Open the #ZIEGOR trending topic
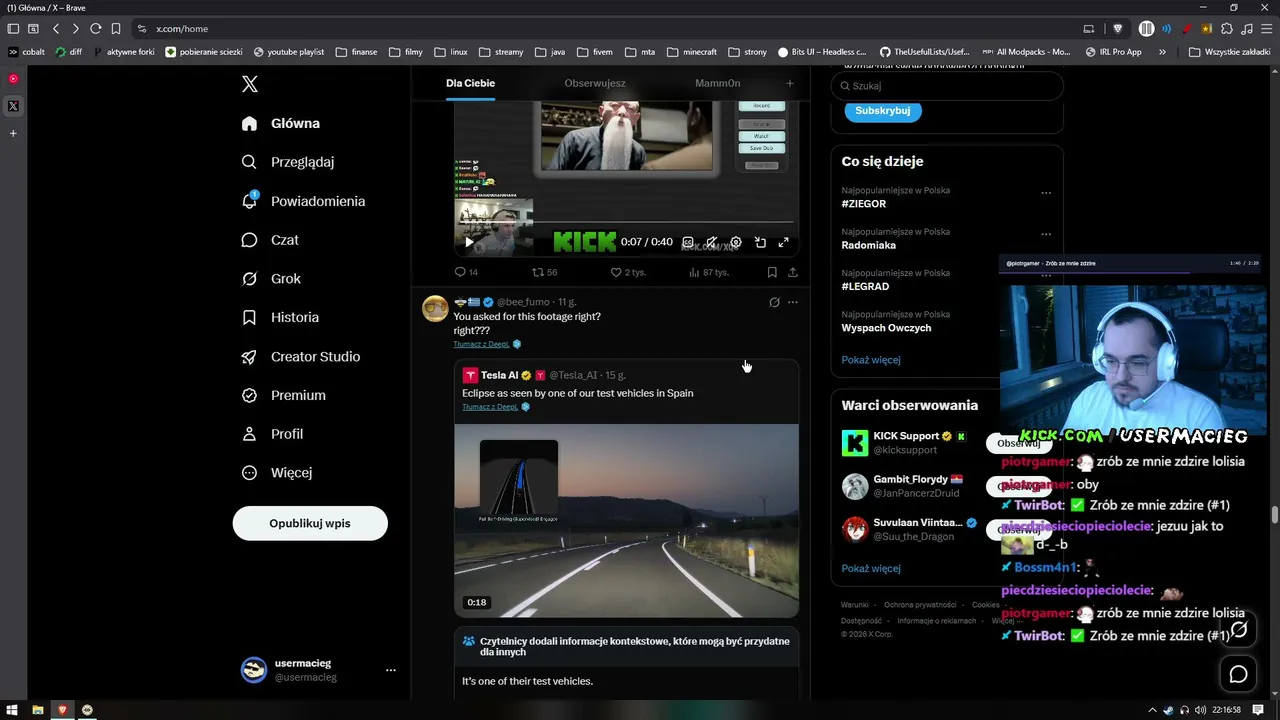 [x=864, y=204]
